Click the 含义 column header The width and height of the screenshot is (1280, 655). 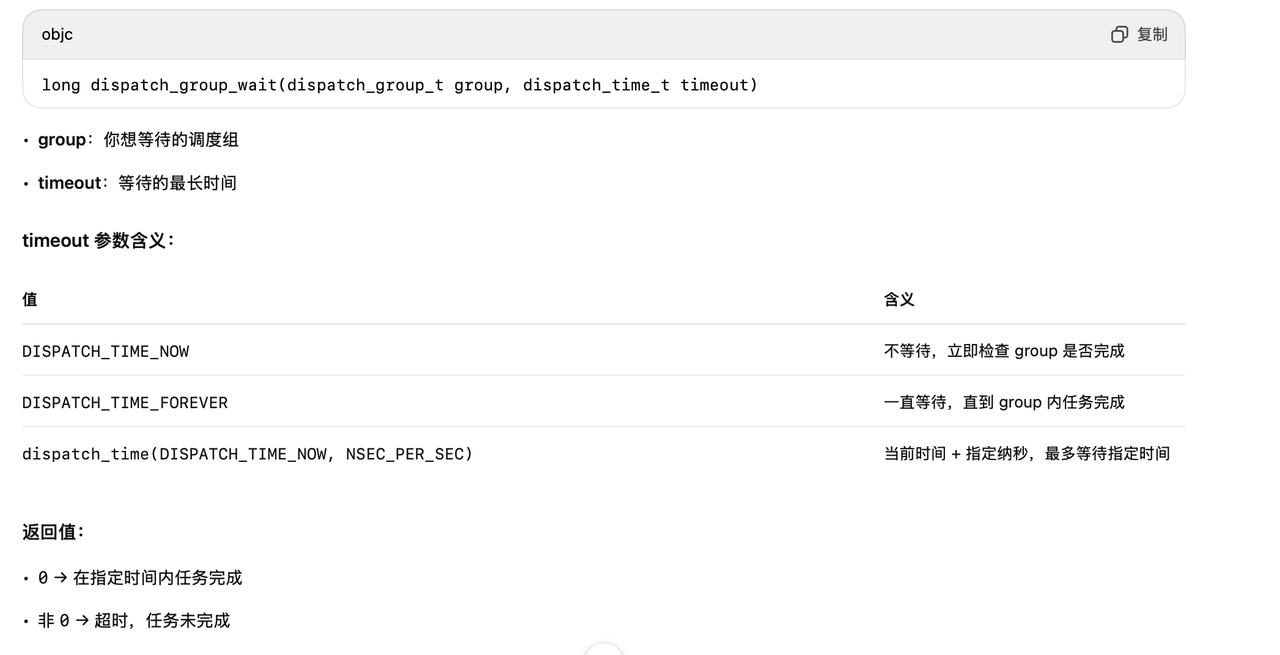click(897, 299)
